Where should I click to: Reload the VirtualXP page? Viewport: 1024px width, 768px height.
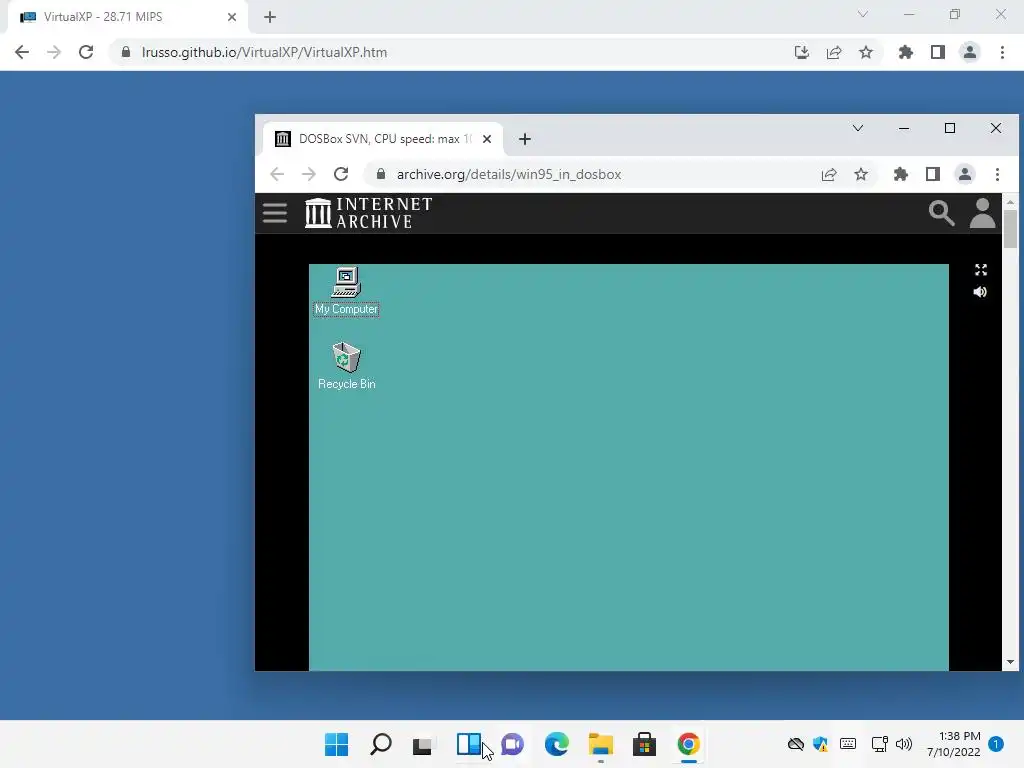tap(86, 52)
